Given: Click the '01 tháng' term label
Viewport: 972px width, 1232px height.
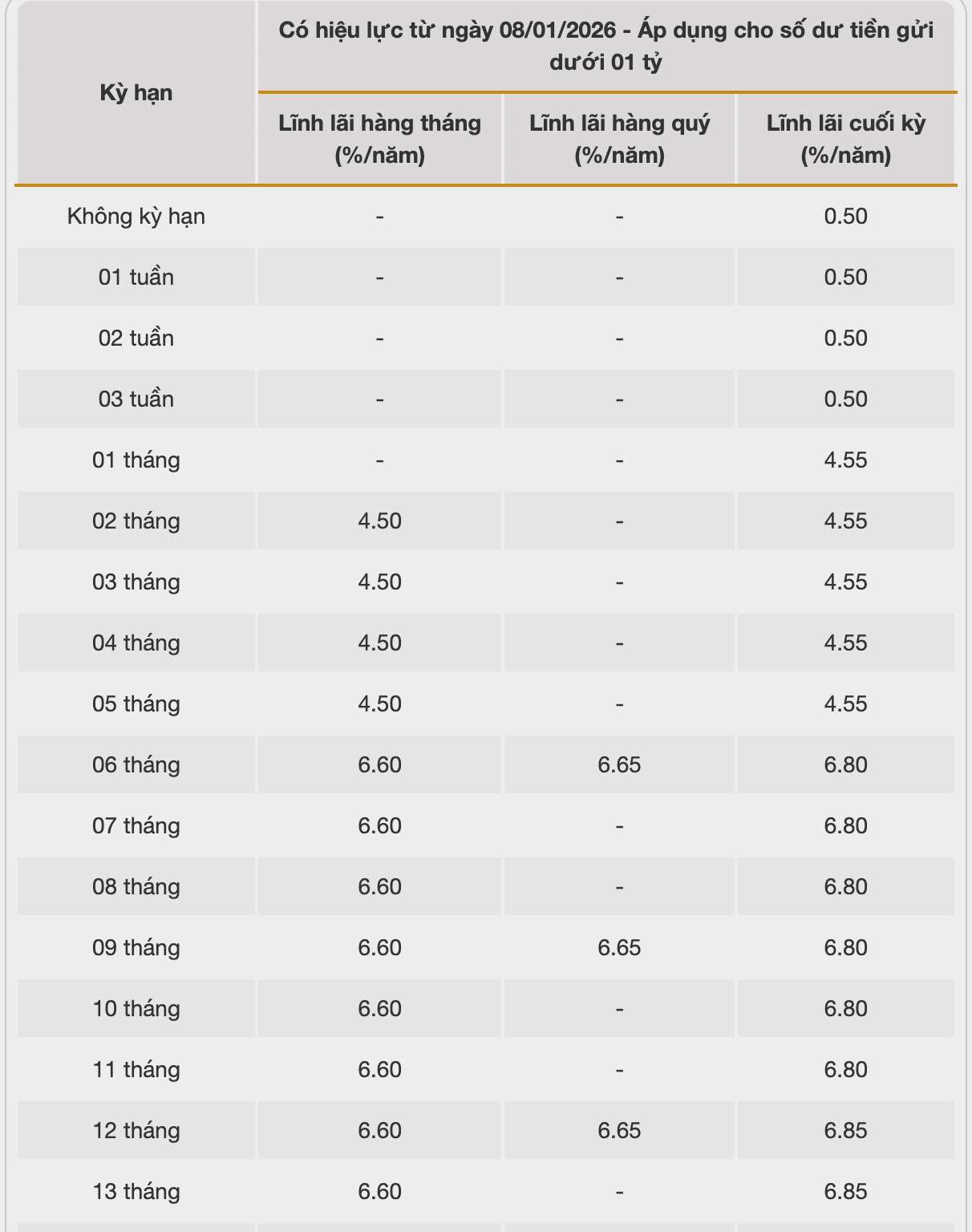Looking at the screenshot, I should [136, 460].
